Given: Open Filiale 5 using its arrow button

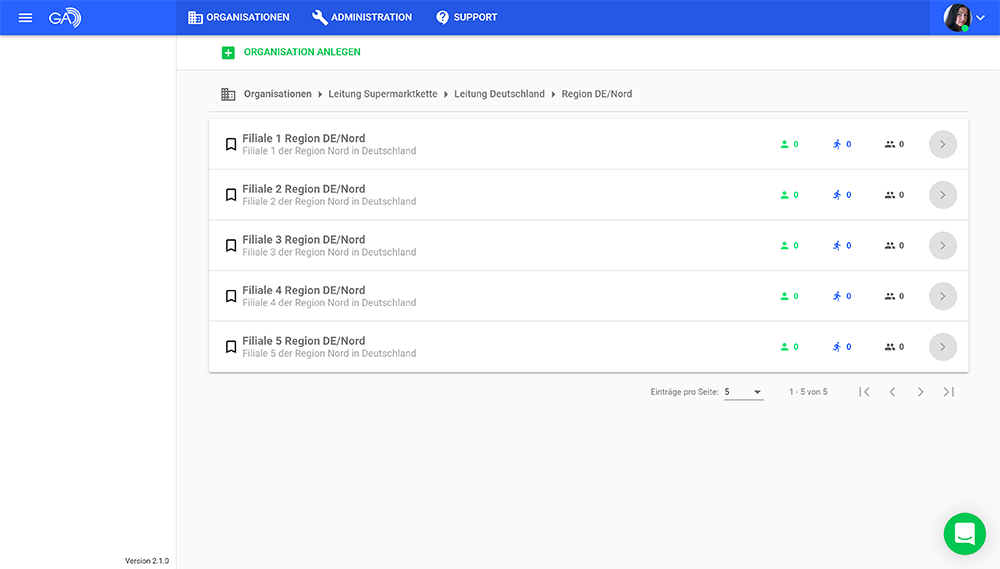Looking at the screenshot, I should tap(942, 347).
